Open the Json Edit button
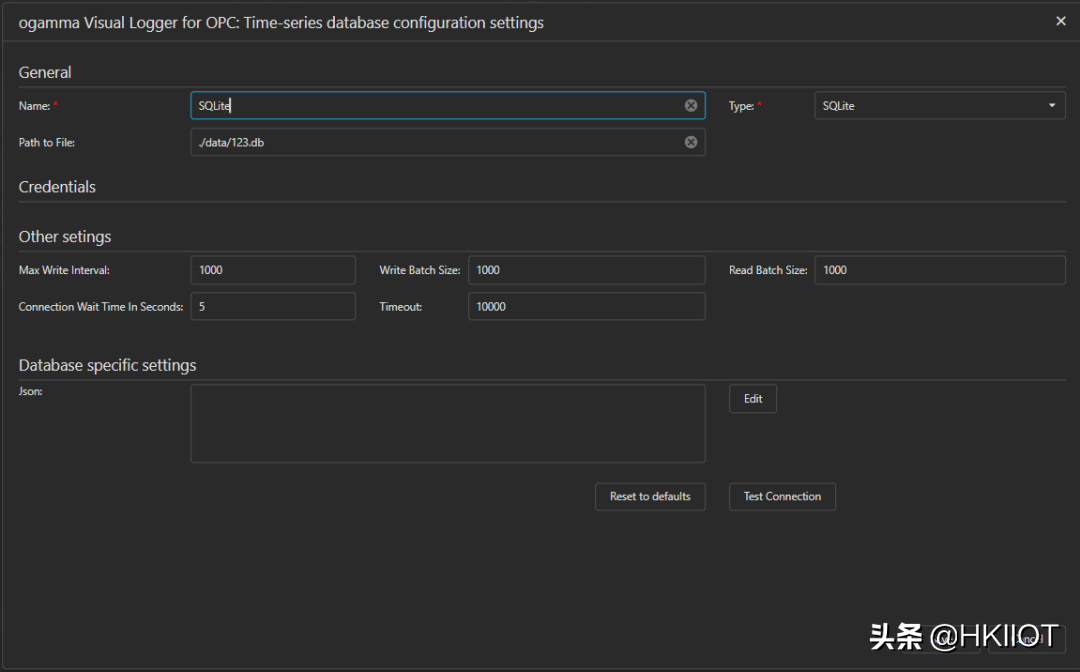Image resolution: width=1080 pixels, height=672 pixels. (753, 399)
